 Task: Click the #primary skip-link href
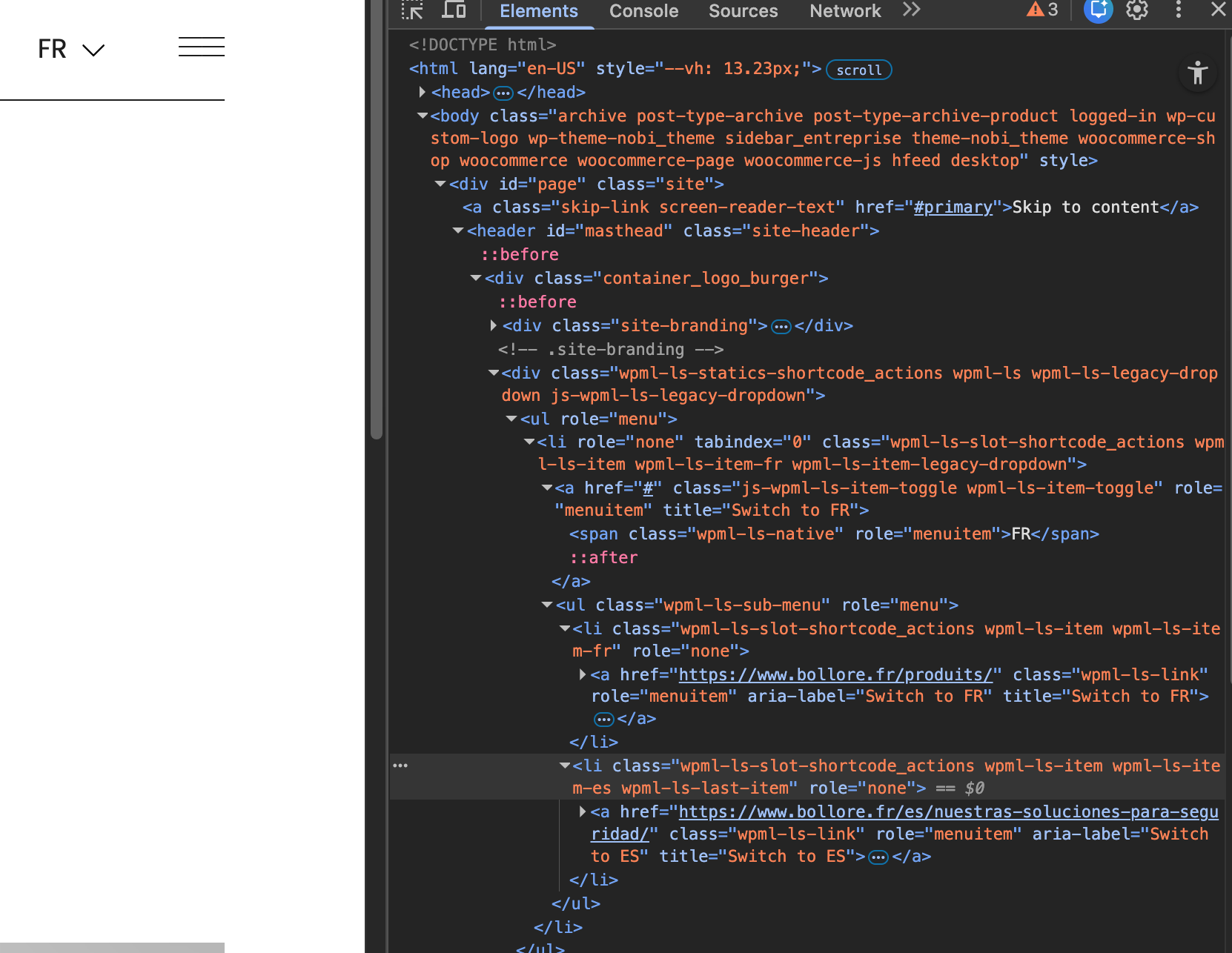(953, 207)
